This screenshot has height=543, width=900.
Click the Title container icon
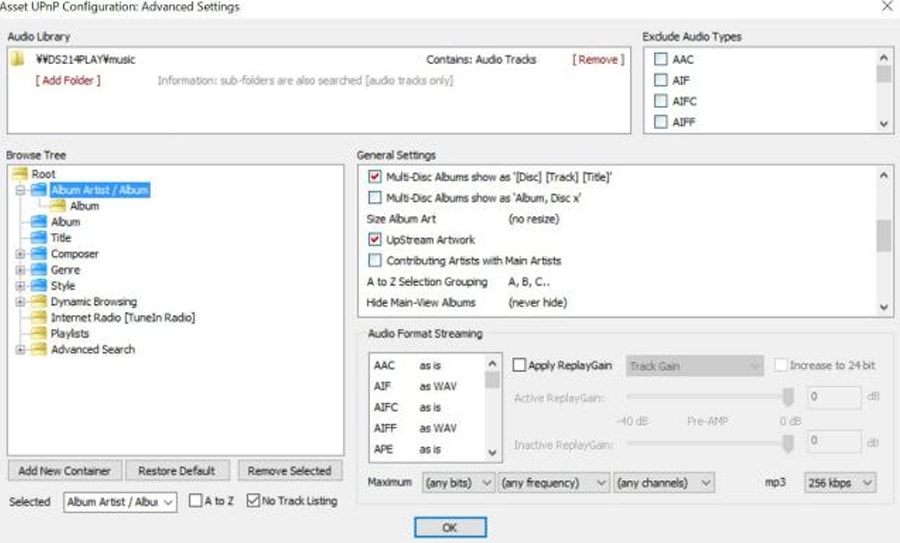[x=40, y=238]
